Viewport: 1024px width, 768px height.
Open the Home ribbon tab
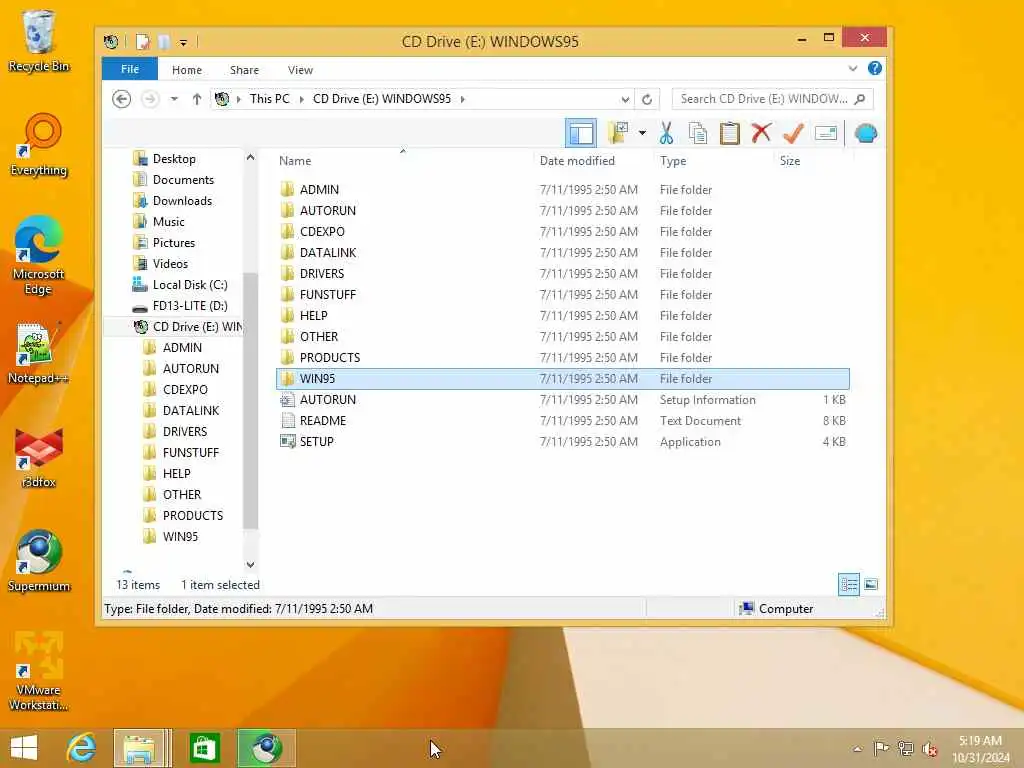coord(187,70)
